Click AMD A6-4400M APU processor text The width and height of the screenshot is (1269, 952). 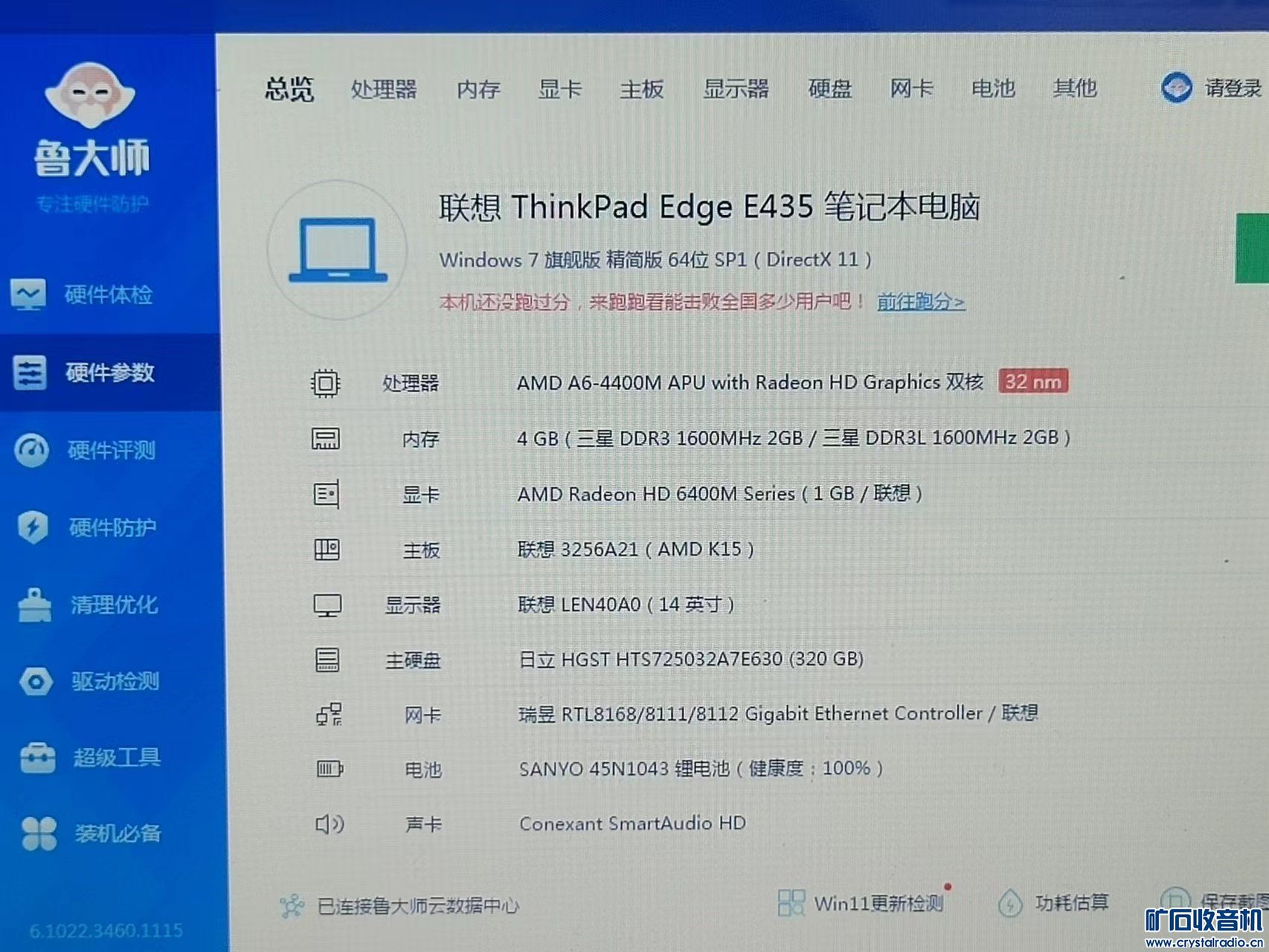coord(750,382)
